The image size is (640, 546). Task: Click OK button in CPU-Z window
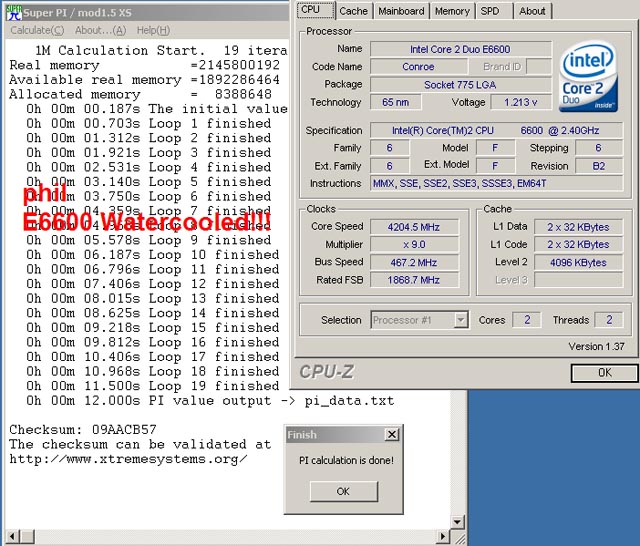pos(604,373)
